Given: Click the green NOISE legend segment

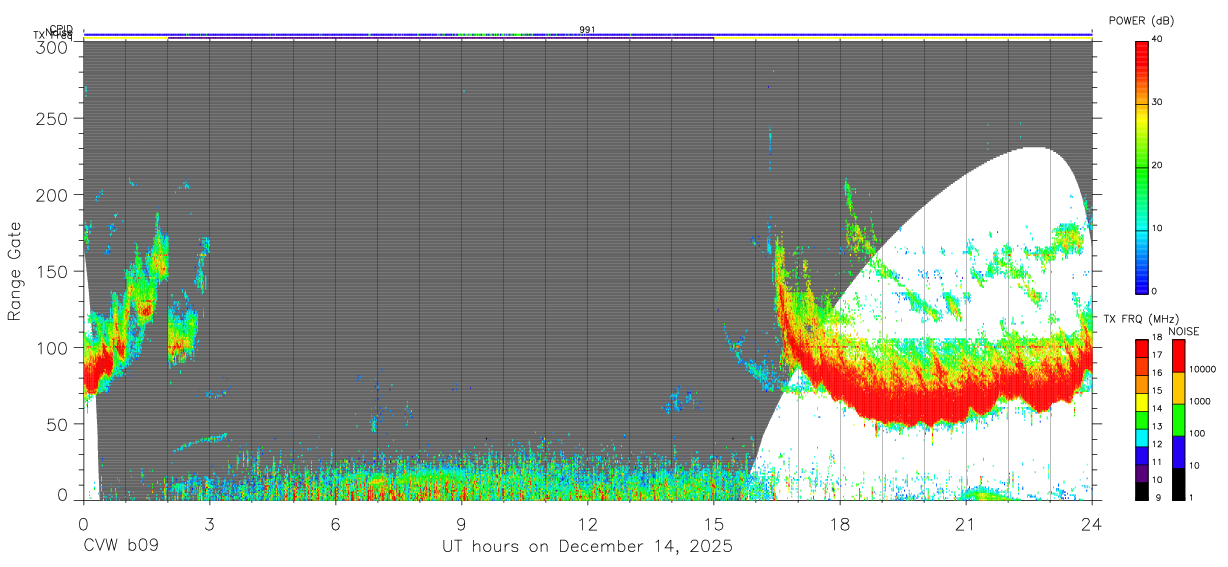Looking at the screenshot, I should tap(1177, 420).
